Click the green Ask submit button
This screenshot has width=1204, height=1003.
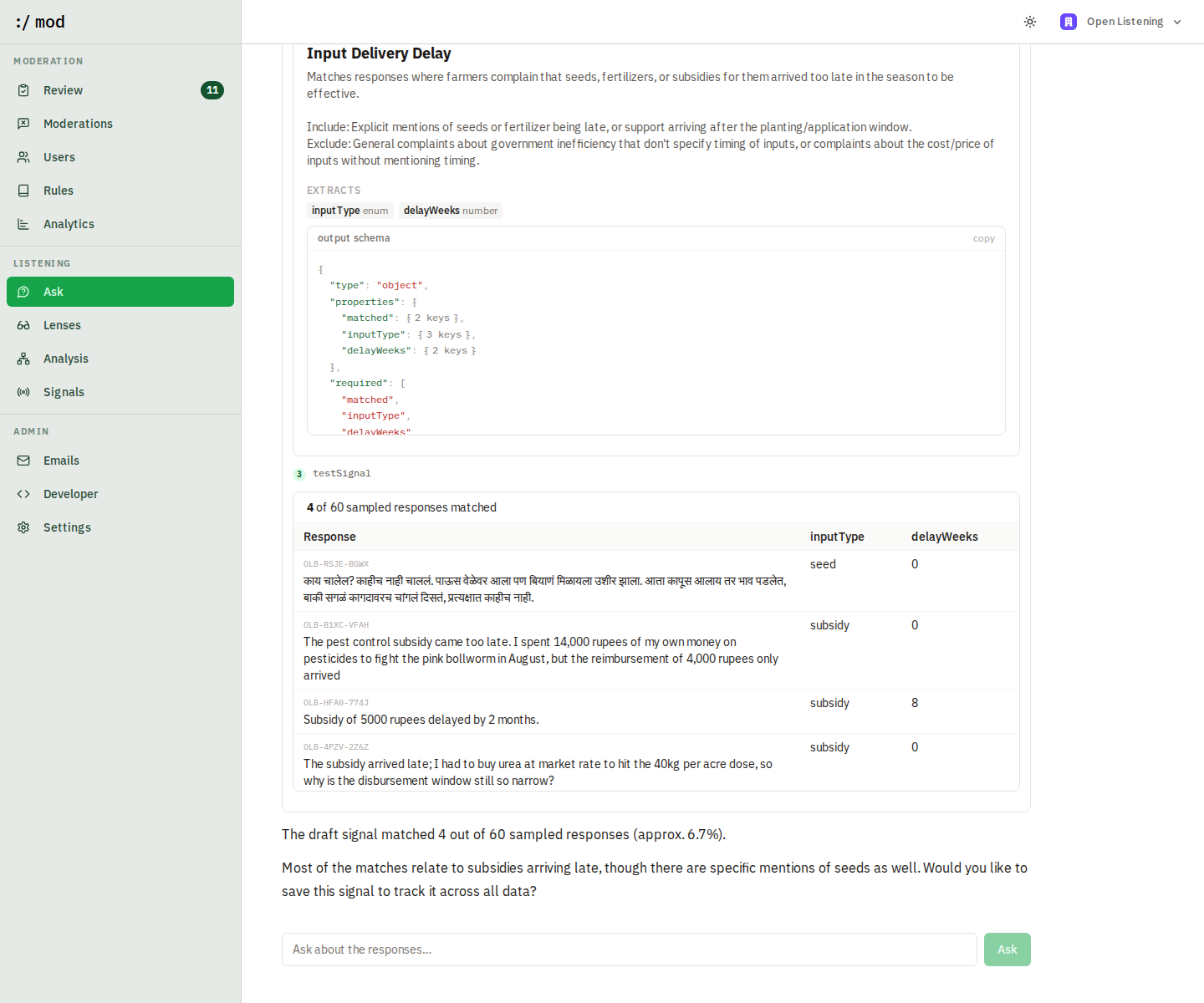(1008, 950)
